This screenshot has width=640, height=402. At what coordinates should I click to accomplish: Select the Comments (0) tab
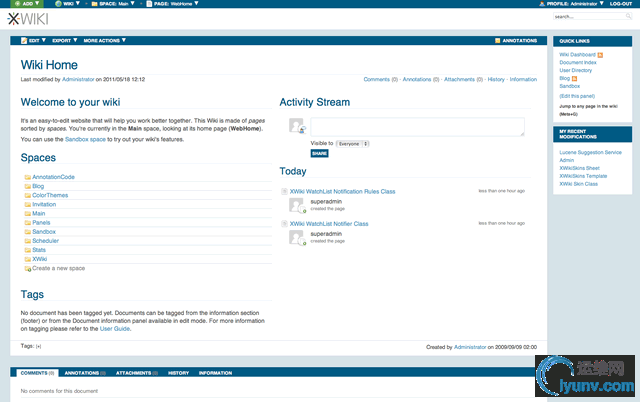[38, 373]
